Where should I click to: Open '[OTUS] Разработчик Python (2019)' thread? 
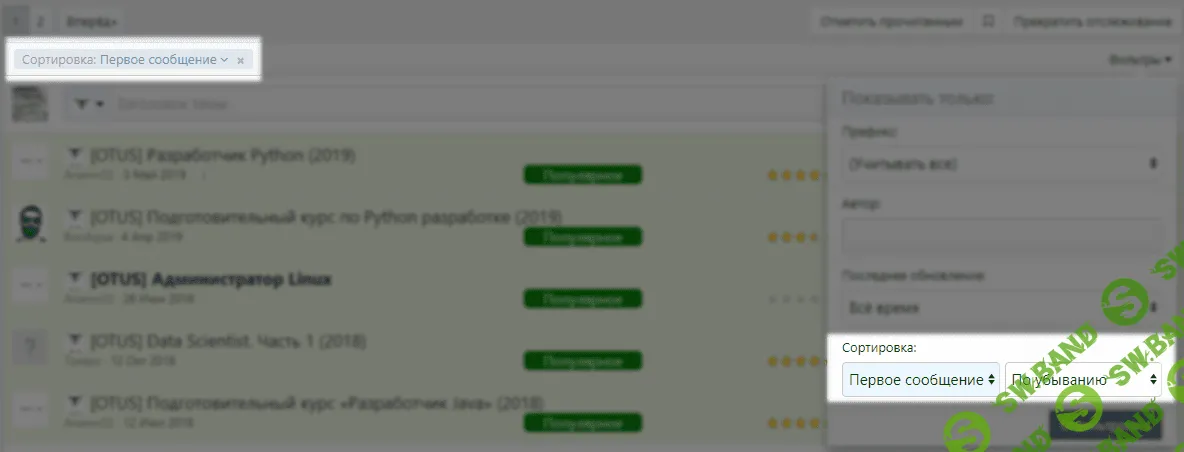click(x=223, y=156)
